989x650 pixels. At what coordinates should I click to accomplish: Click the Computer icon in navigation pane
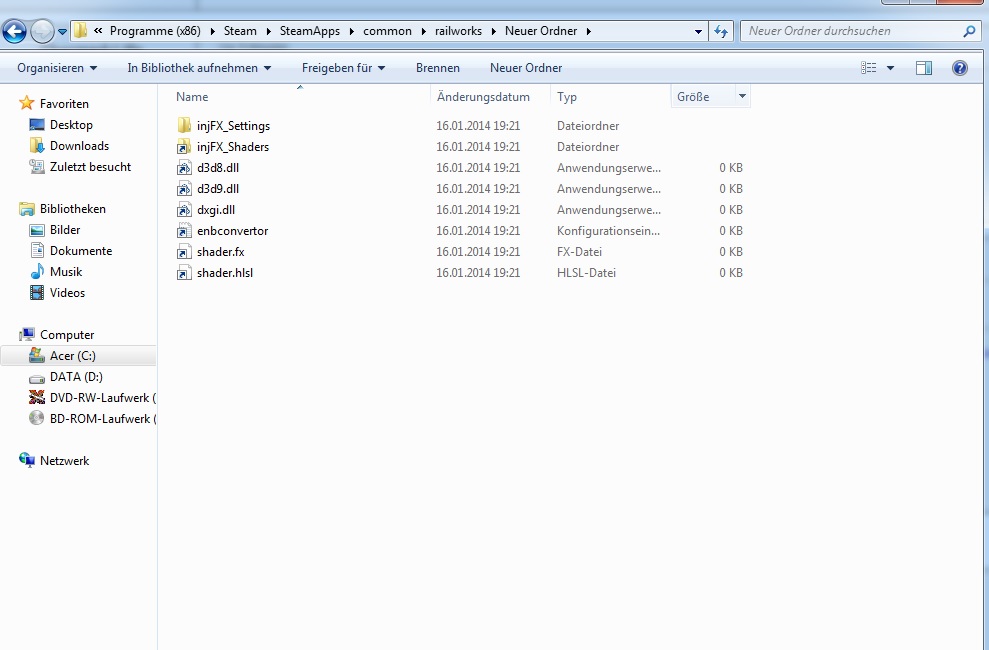pyautogui.click(x=26, y=334)
